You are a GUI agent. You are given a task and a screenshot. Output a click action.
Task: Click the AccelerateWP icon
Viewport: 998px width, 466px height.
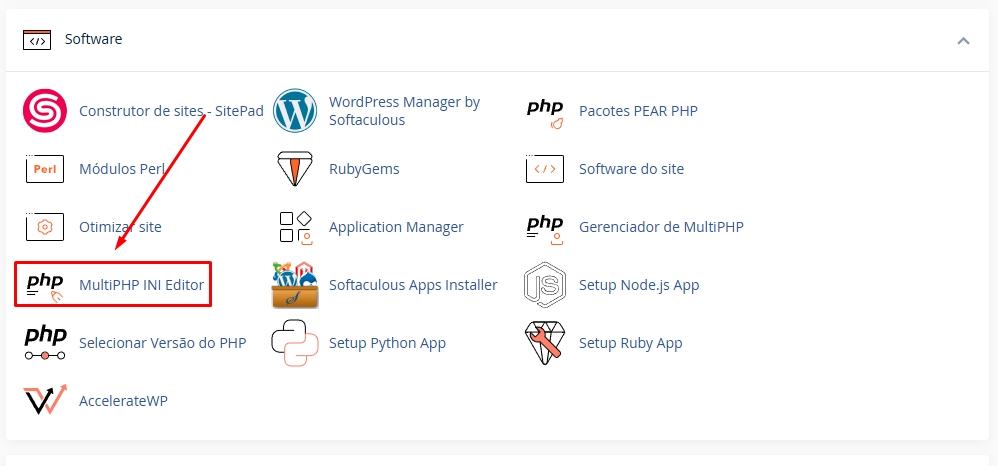pos(44,401)
